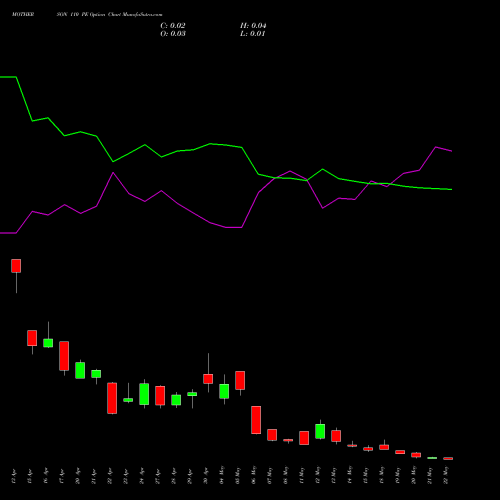Image resolution: width=500 pixels, height=500 pixels.
Task: Select the 11 May date label
Action: click(301, 475)
